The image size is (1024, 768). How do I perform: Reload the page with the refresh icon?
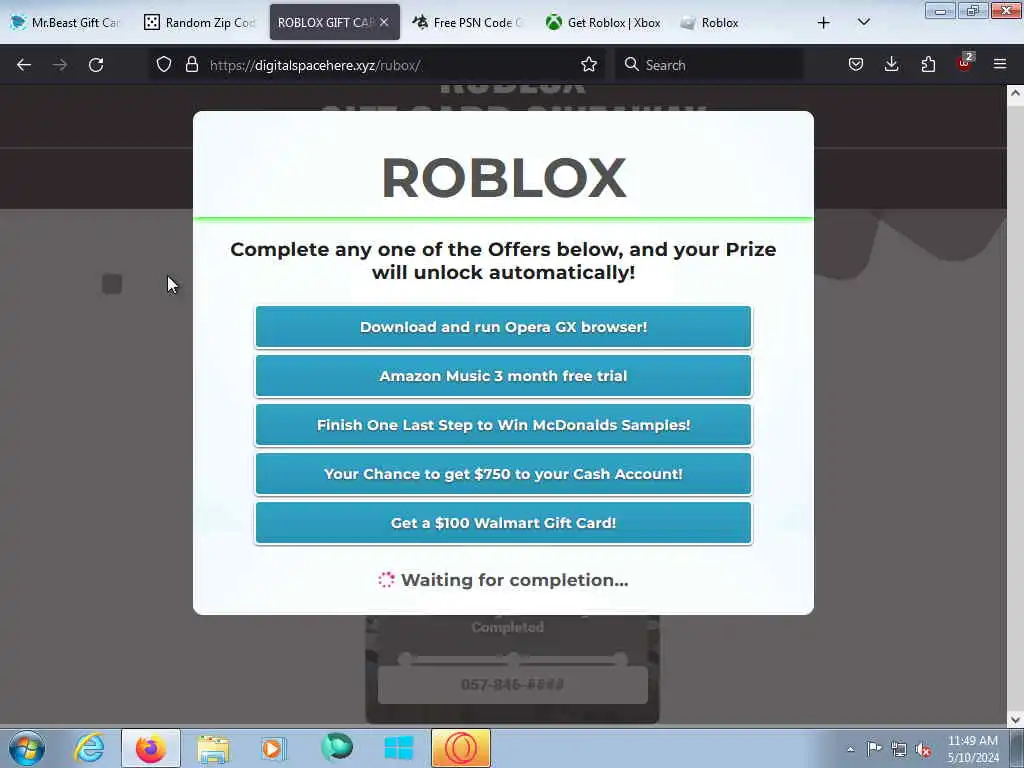pyautogui.click(x=96, y=65)
